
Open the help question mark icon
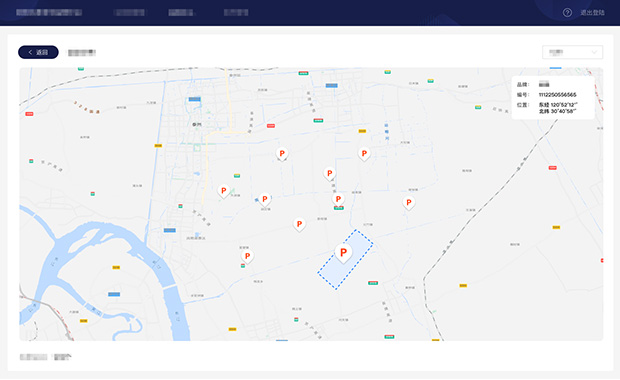click(x=567, y=13)
